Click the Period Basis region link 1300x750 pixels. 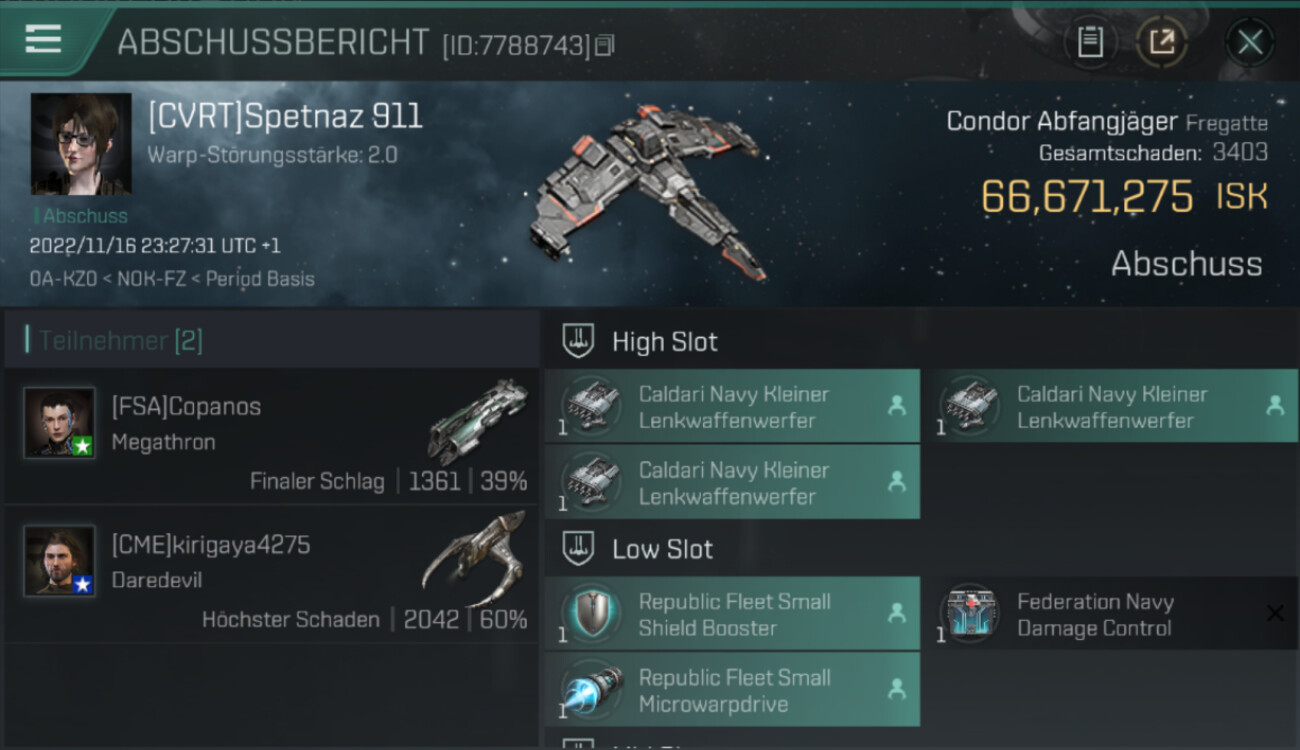[260, 279]
